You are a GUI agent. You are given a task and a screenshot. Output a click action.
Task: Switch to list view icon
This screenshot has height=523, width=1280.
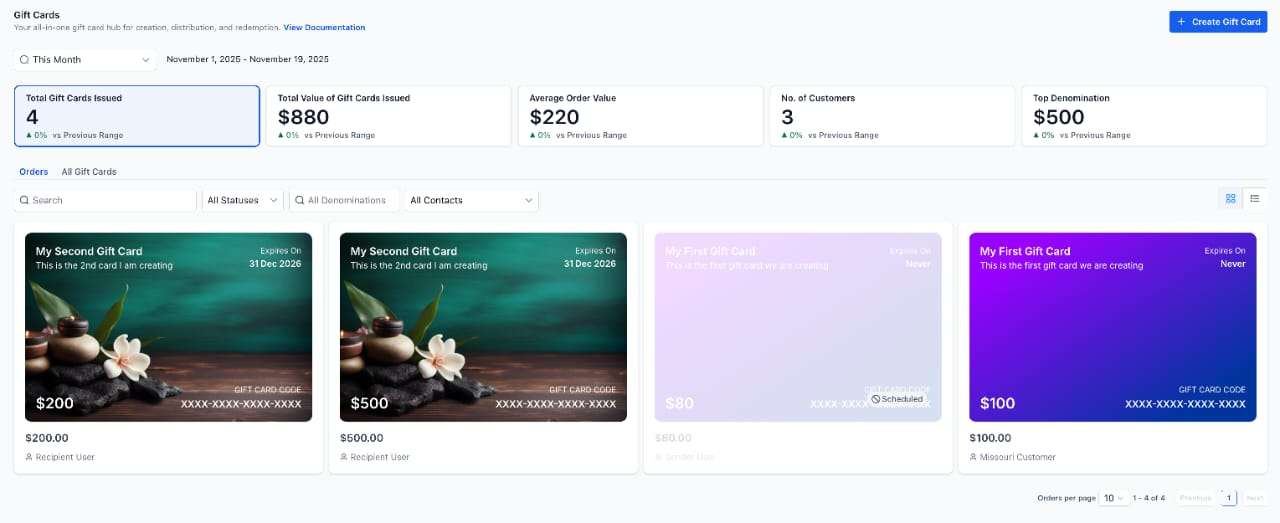[x=1255, y=198]
